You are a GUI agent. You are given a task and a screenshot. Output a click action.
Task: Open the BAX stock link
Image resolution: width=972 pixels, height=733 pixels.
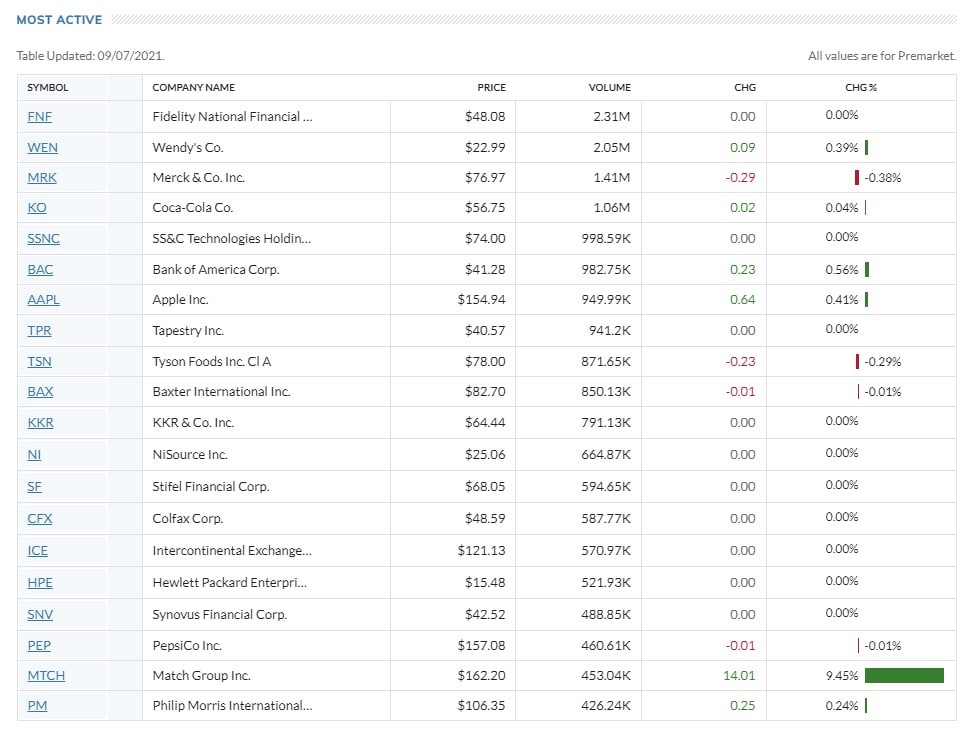coord(40,392)
